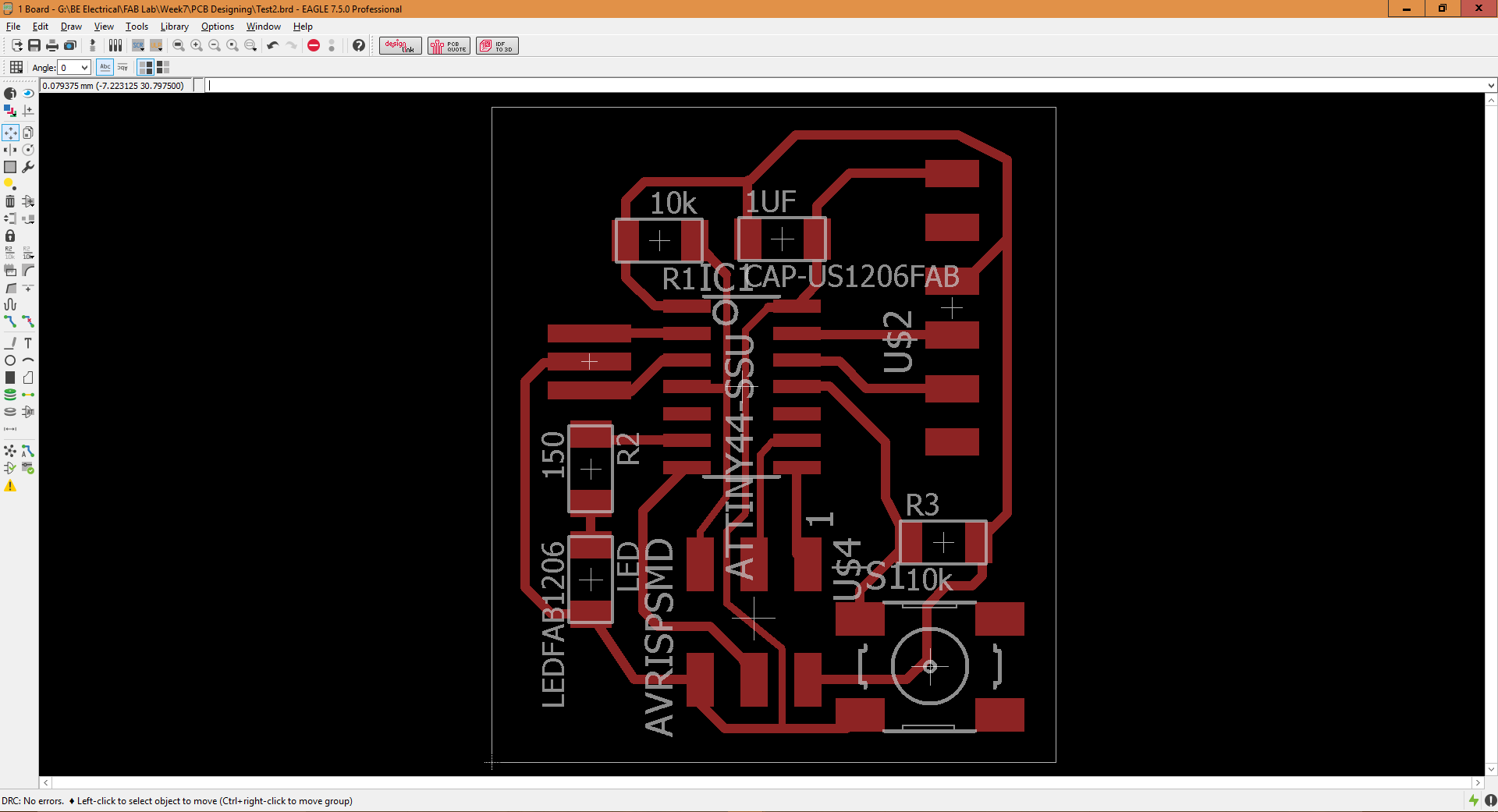Open the Autorouter tool
This screenshot has height=812, width=1498.
[x=28, y=451]
